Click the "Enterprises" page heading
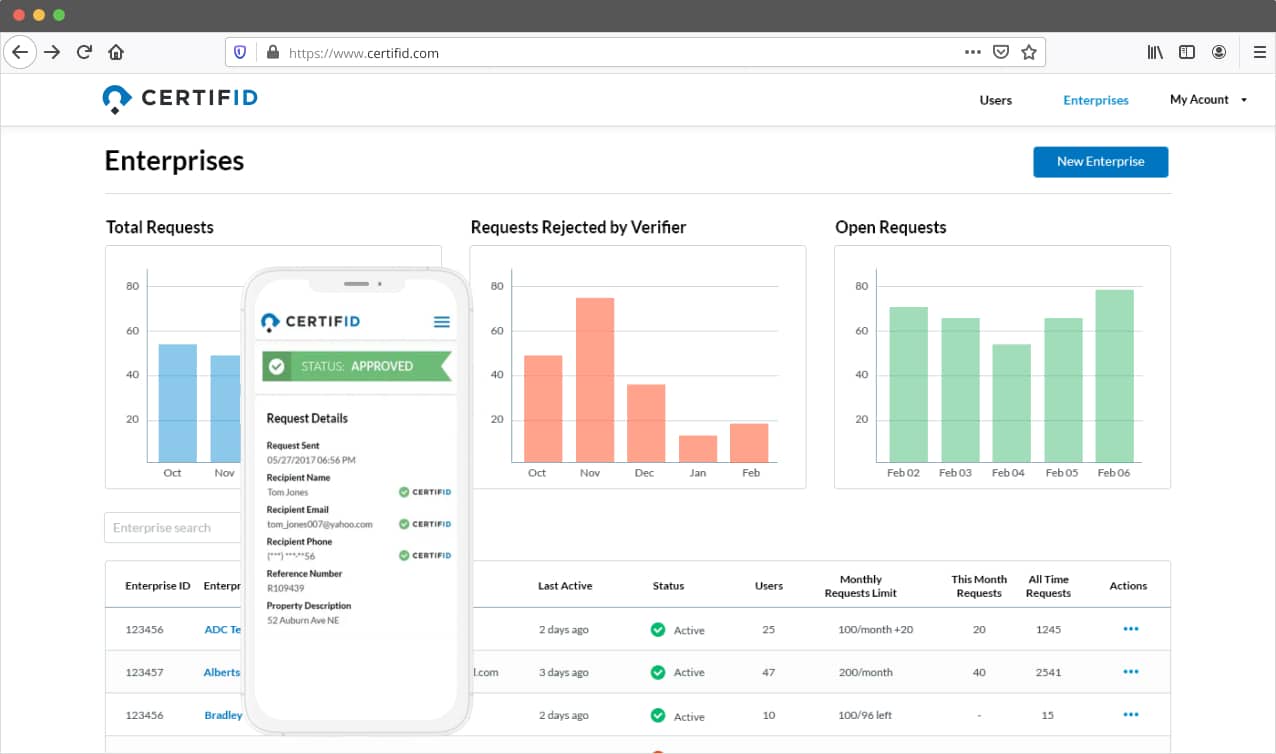The image size is (1276, 754). pos(174,161)
